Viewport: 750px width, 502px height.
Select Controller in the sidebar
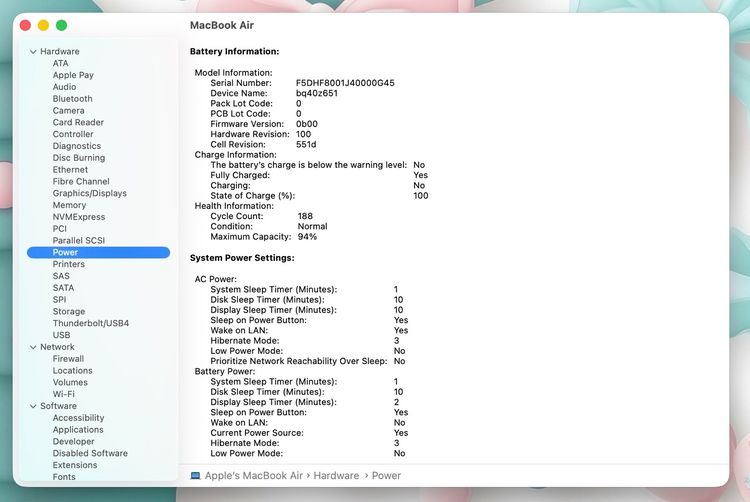point(73,134)
